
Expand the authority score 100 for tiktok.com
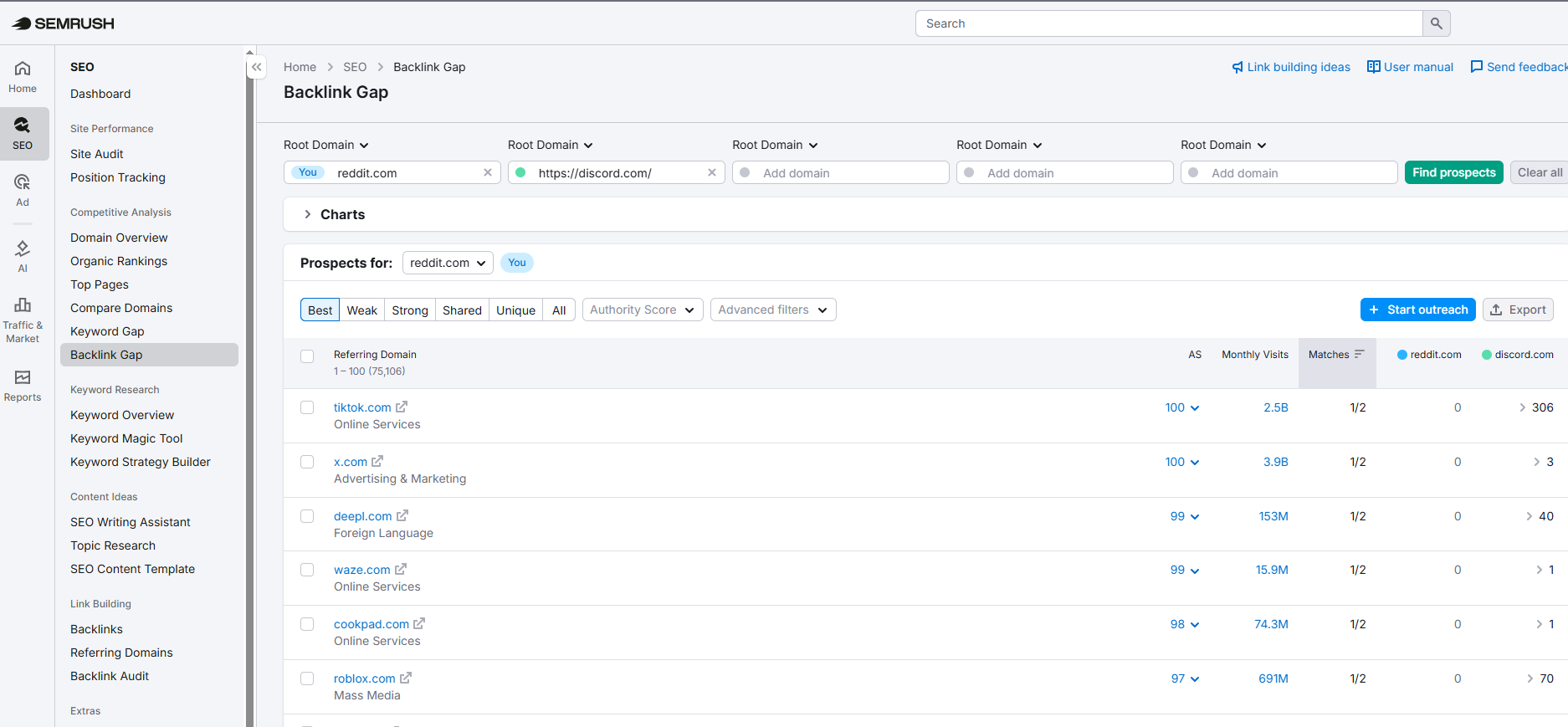coord(1182,407)
